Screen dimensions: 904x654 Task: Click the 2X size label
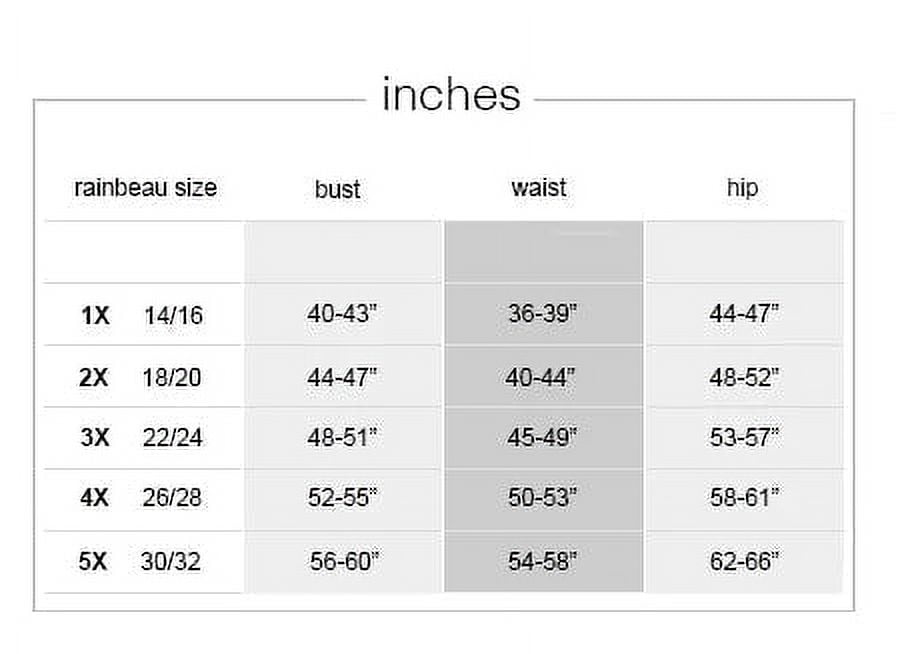coord(94,378)
